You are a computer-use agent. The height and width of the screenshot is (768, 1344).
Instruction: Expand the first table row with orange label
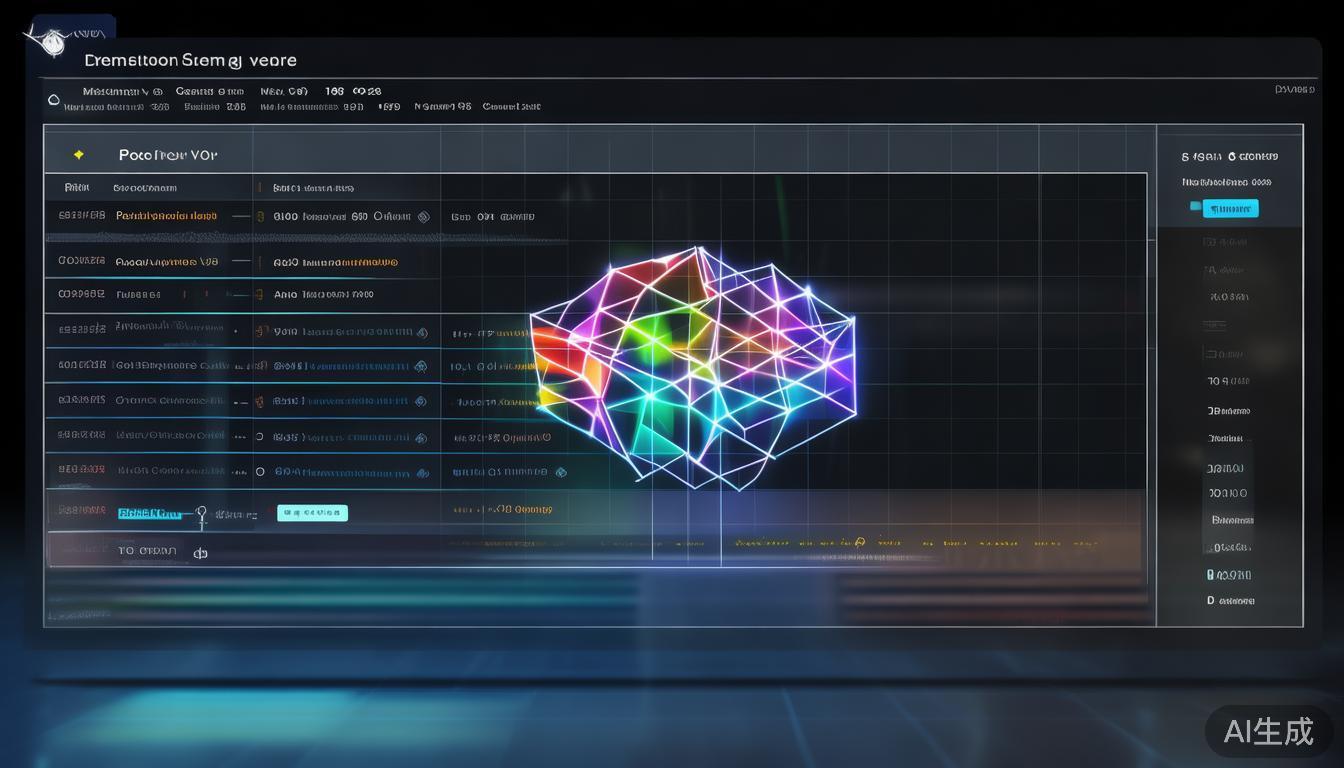tap(166, 216)
